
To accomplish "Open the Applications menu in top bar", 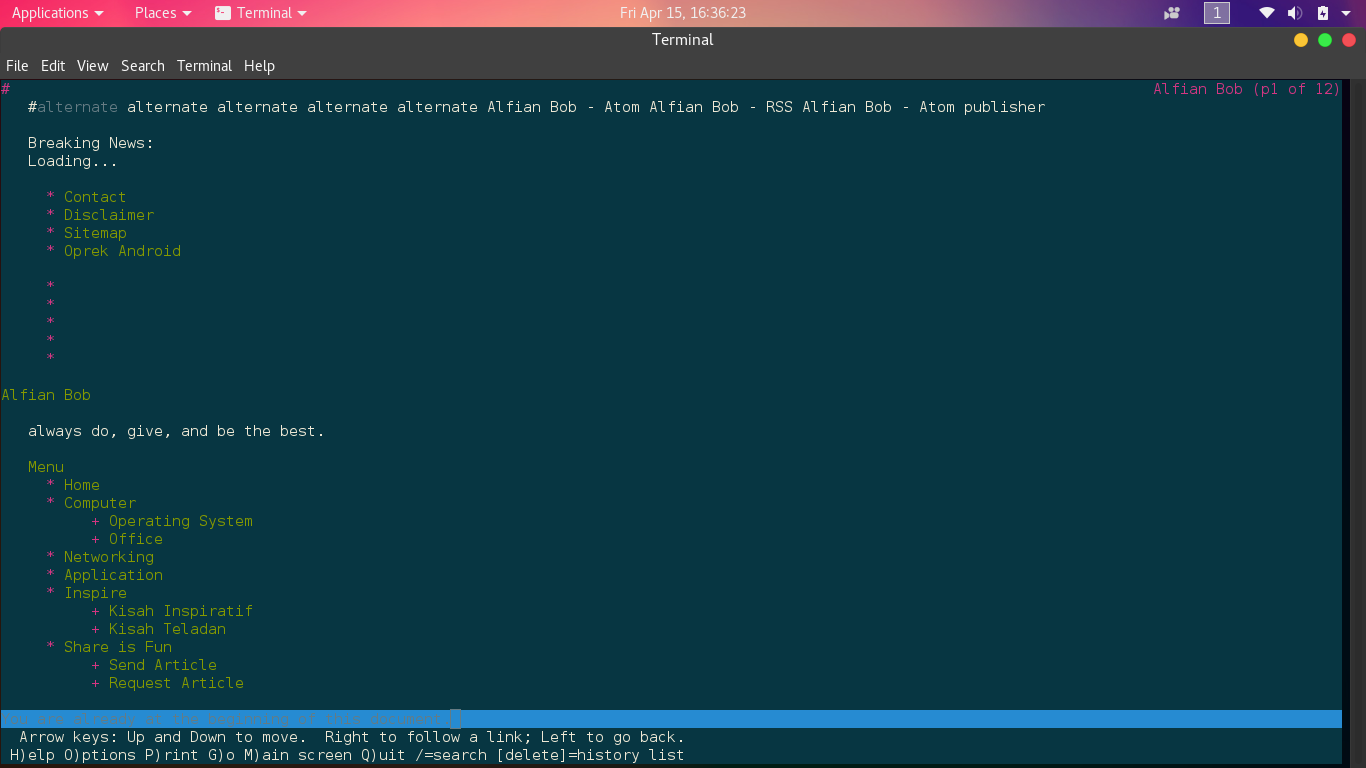I will point(57,13).
